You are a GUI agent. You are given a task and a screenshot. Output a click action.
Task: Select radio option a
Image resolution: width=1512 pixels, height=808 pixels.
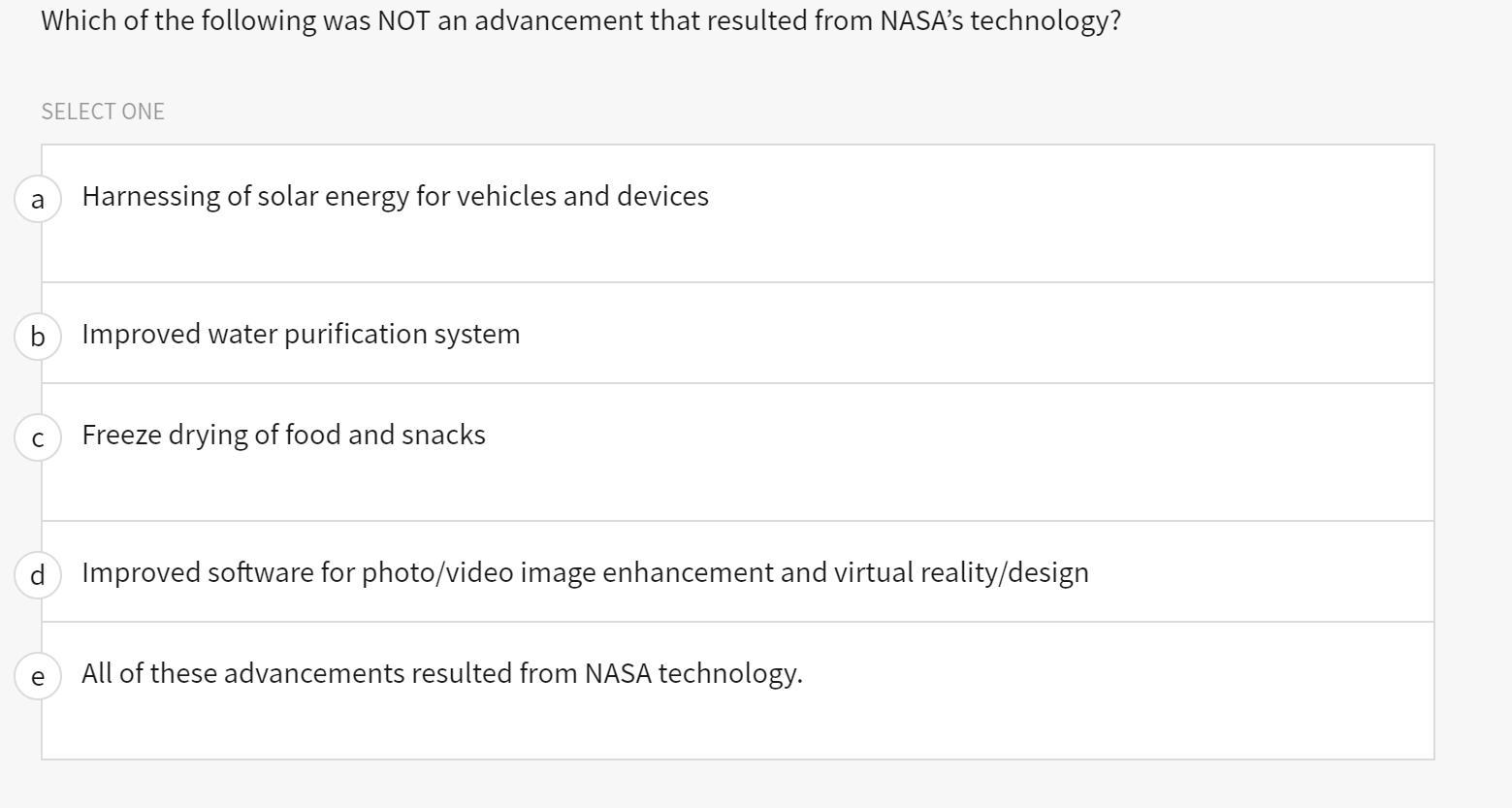(x=38, y=199)
